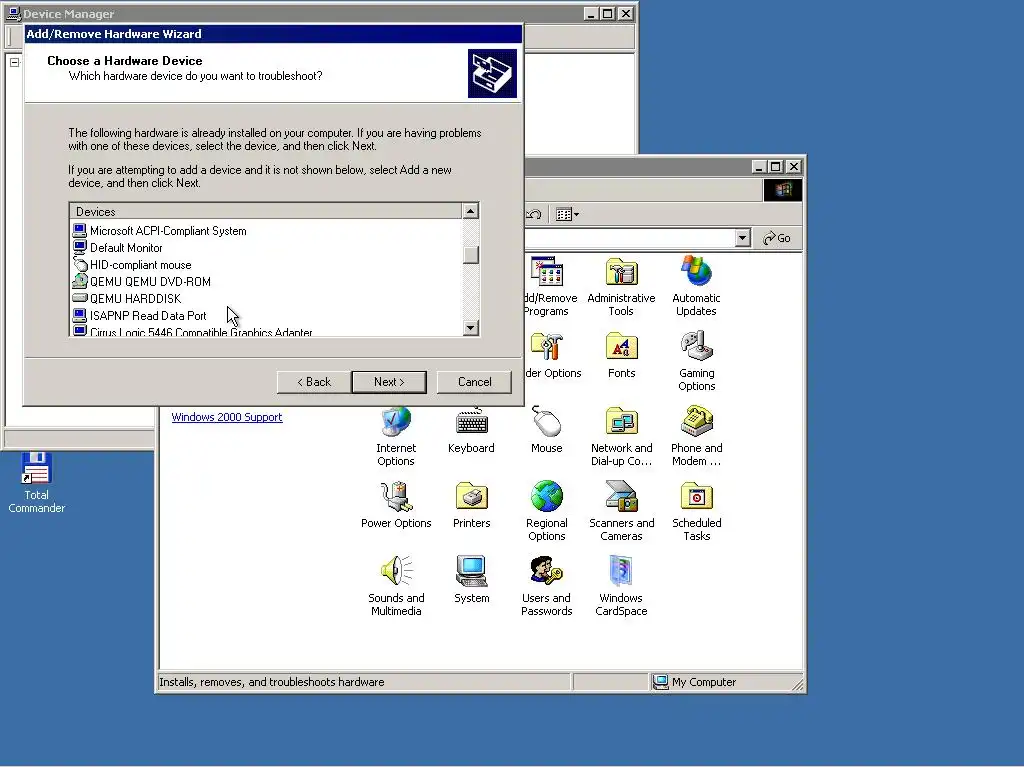Open Regional Options icon
The height and width of the screenshot is (768, 1024).
(547, 511)
